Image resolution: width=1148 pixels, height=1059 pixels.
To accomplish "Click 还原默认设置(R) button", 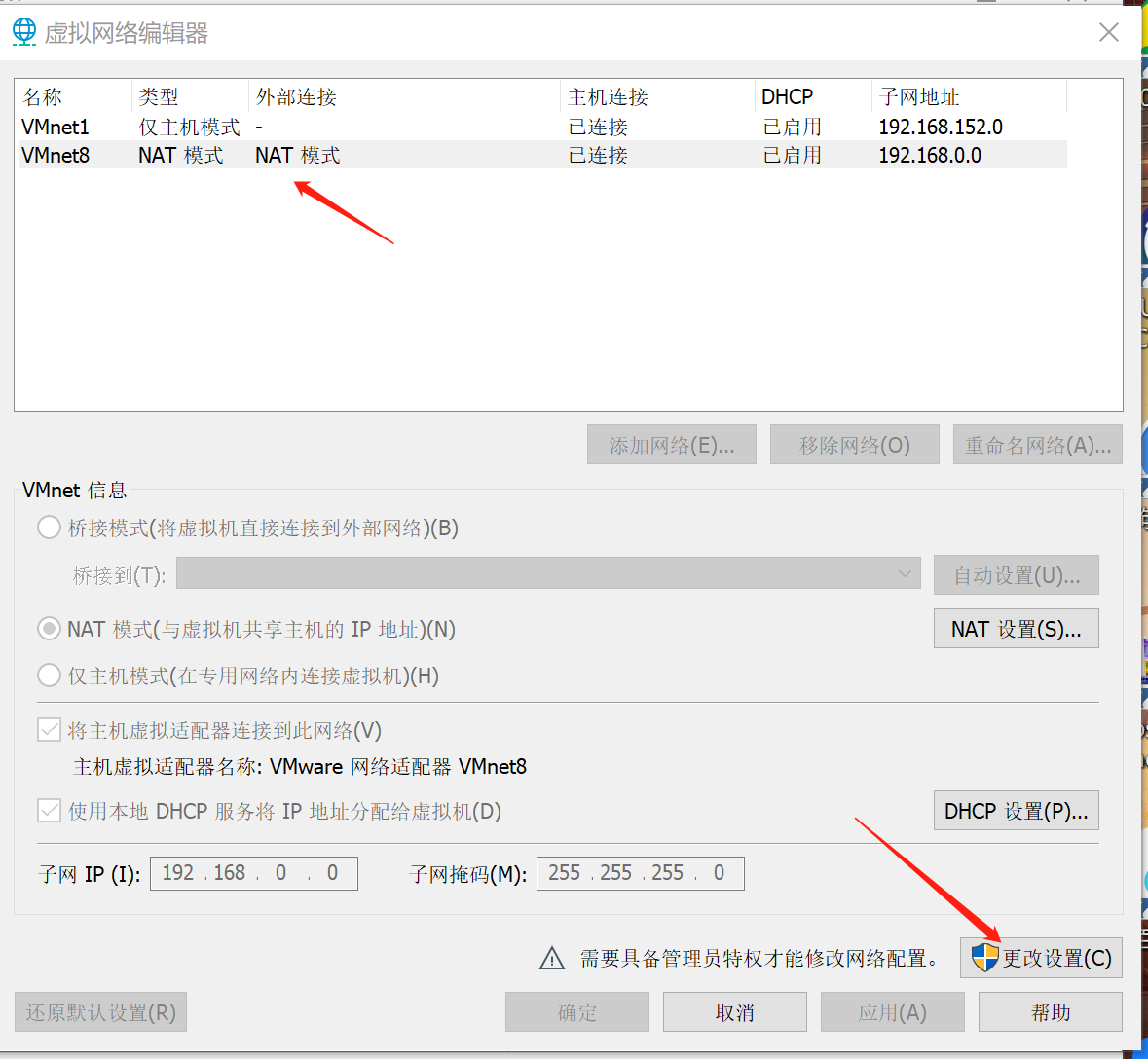I will tap(101, 1012).
